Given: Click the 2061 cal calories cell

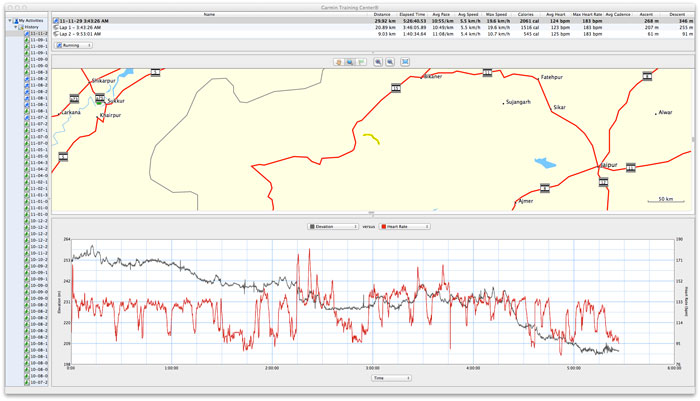Looking at the screenshot, I should (529, 21).
